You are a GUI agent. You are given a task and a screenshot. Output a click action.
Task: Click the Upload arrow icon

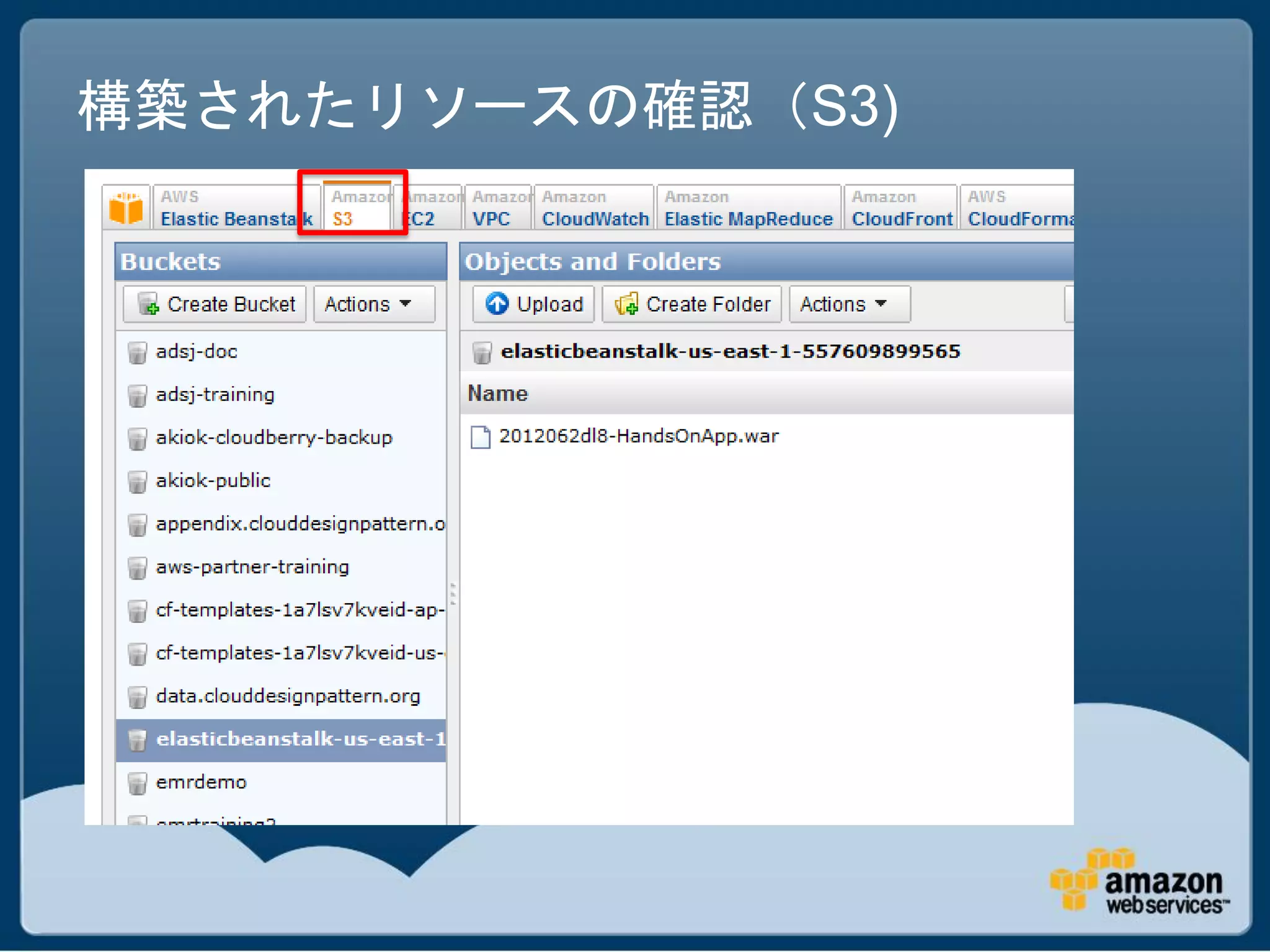coord(497,304)
